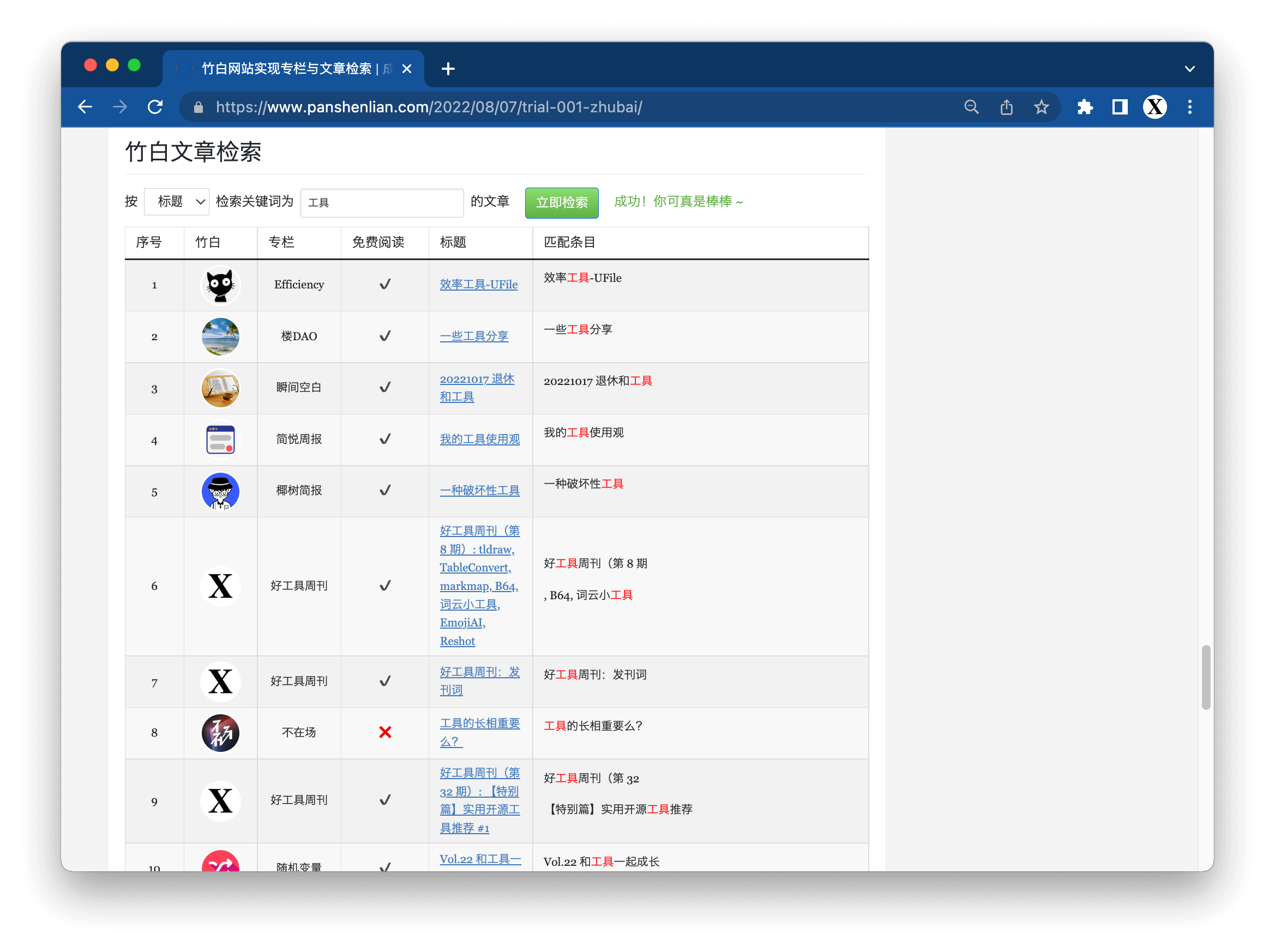Click the X avatar in row 7
The image size is (1275, 952).
(x=220, y=681)
